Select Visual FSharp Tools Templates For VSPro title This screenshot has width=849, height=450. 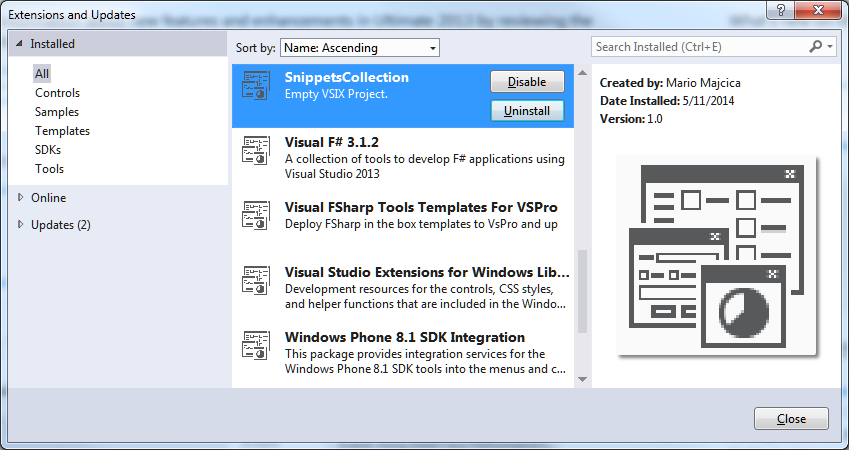click(x=421, y=207)
